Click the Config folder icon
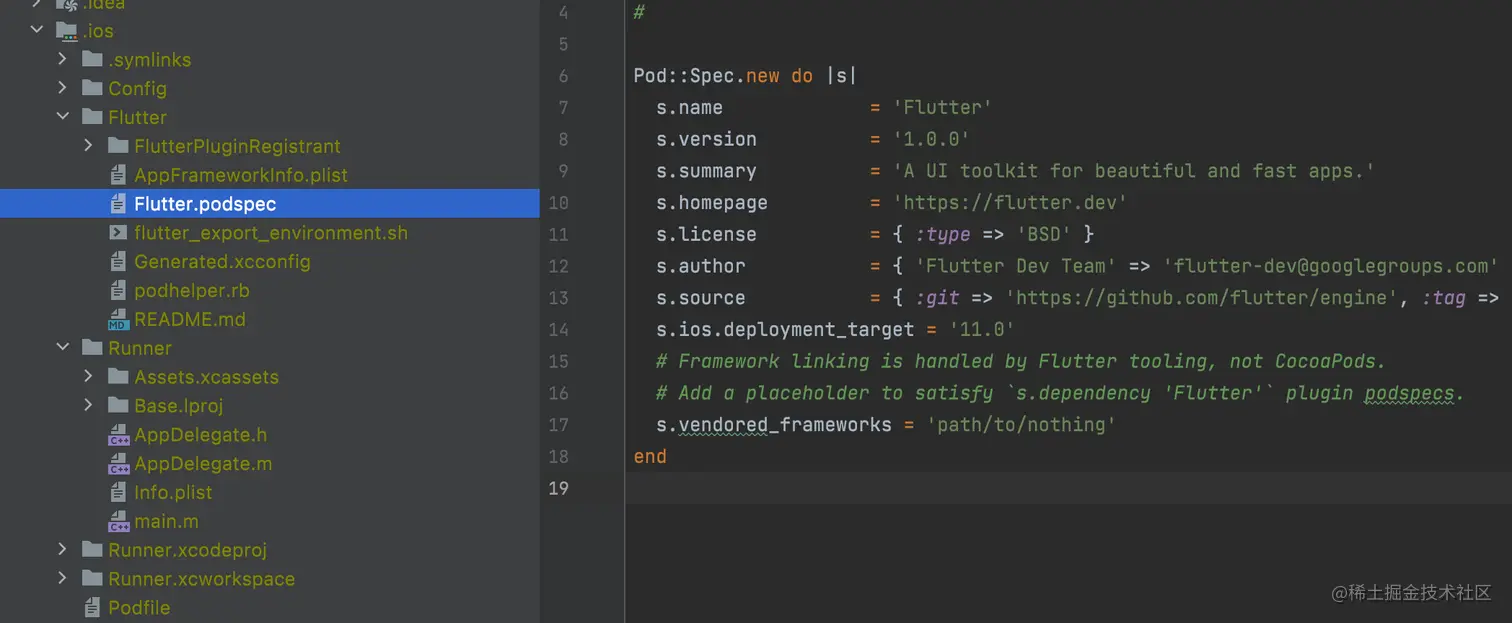 (92, 88)
